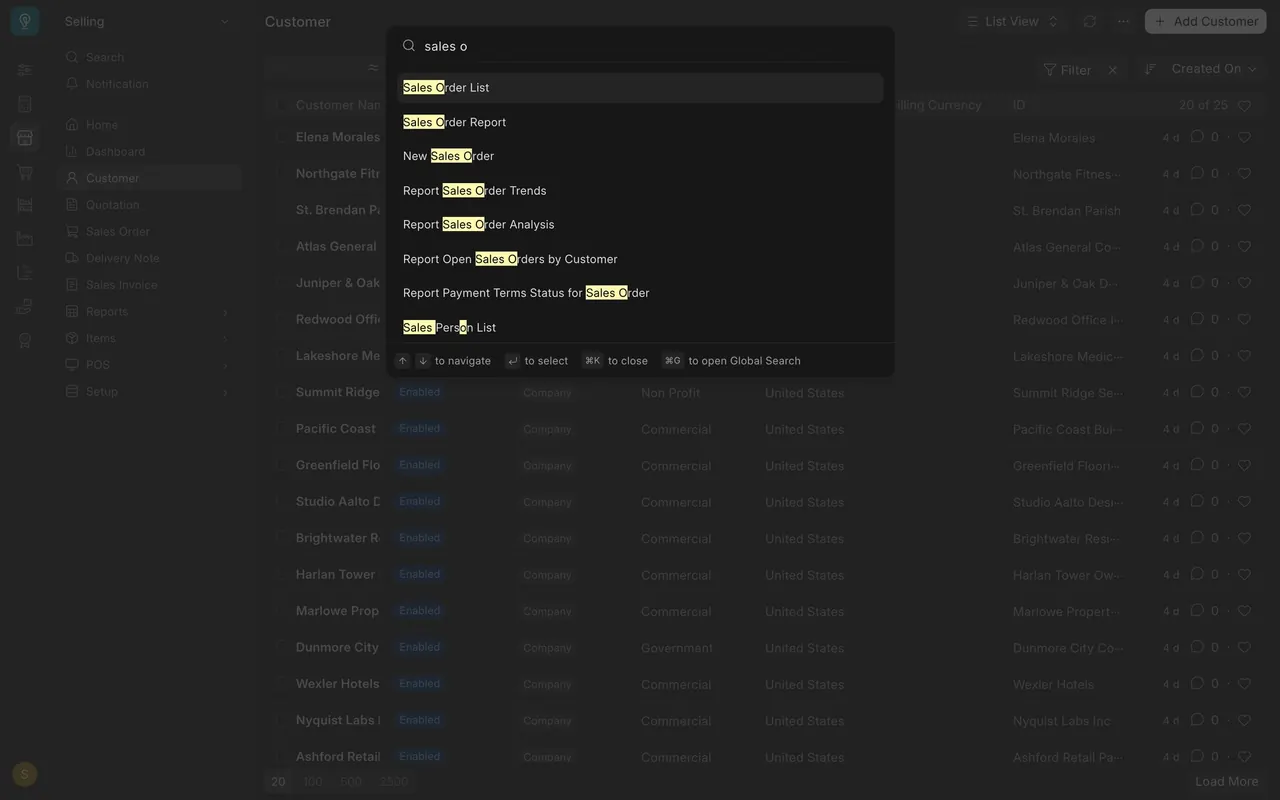
Task: Open the Selling workspace dropdown
Action: coord(147,21)
